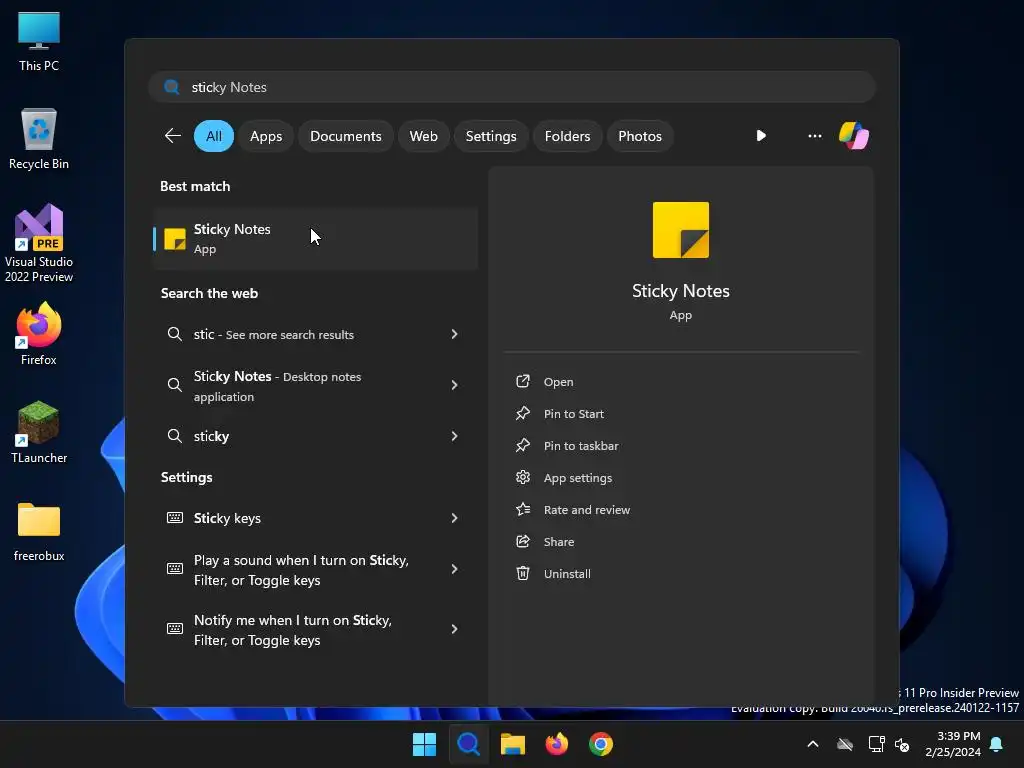Switch to the Documents filter tab

[345, 136]
